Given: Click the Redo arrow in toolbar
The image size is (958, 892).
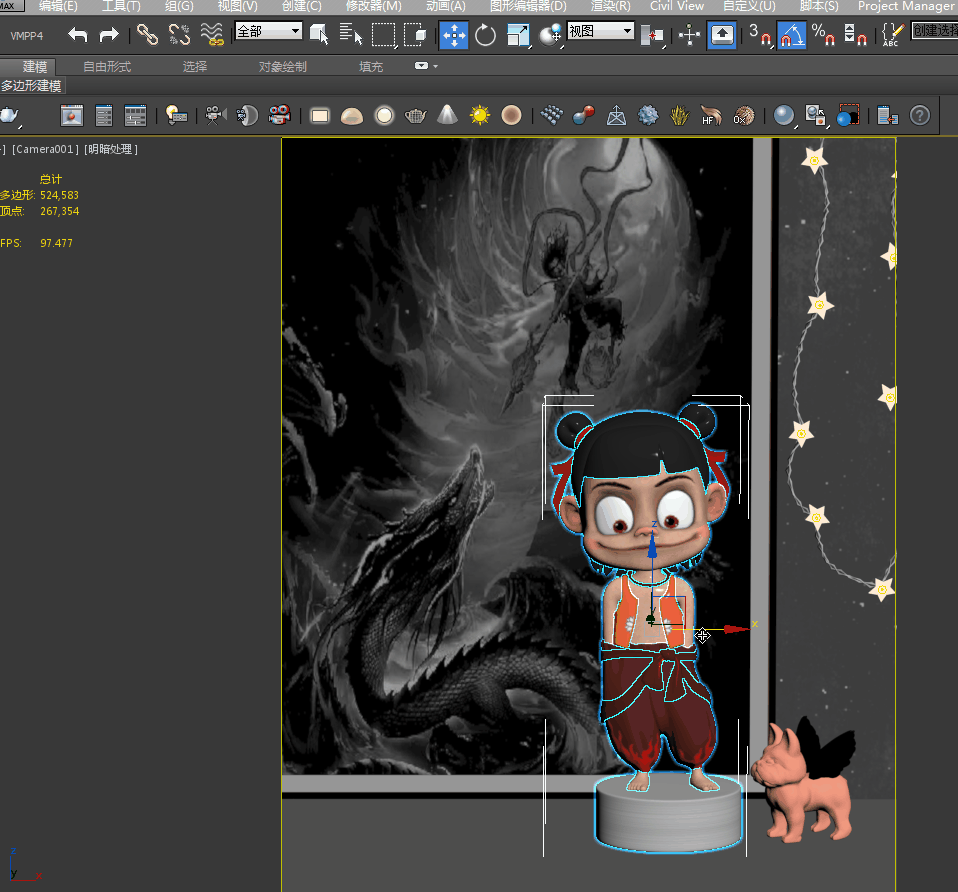Looking at the screenshot, I should click(109, 36).
